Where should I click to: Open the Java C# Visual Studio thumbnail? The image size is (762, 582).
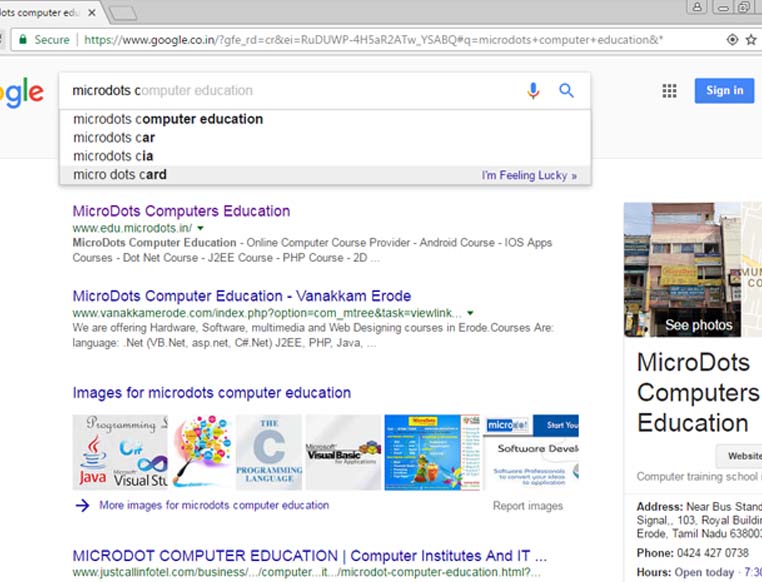pos(120,452)
